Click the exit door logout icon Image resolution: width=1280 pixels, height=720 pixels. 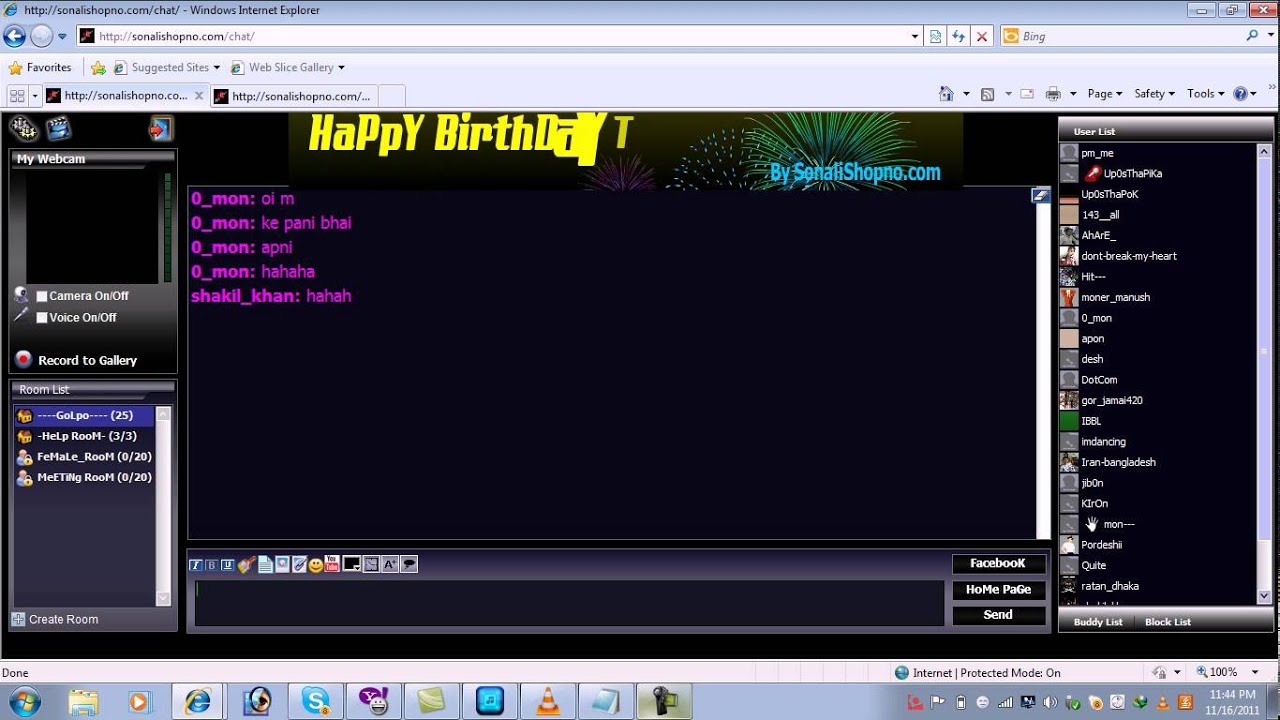(160, 128)
